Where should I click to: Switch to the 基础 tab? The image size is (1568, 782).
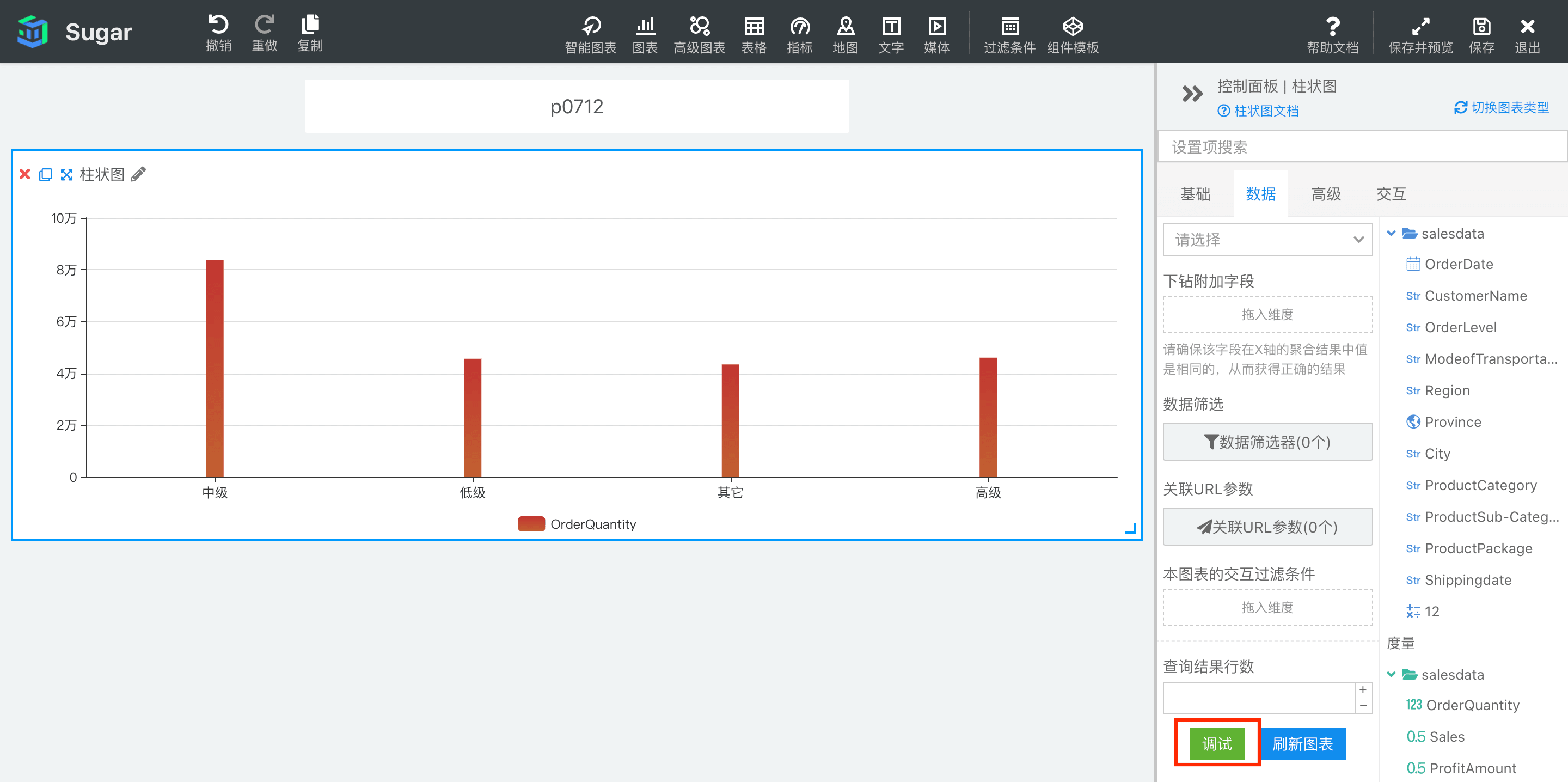(1195, 194)
